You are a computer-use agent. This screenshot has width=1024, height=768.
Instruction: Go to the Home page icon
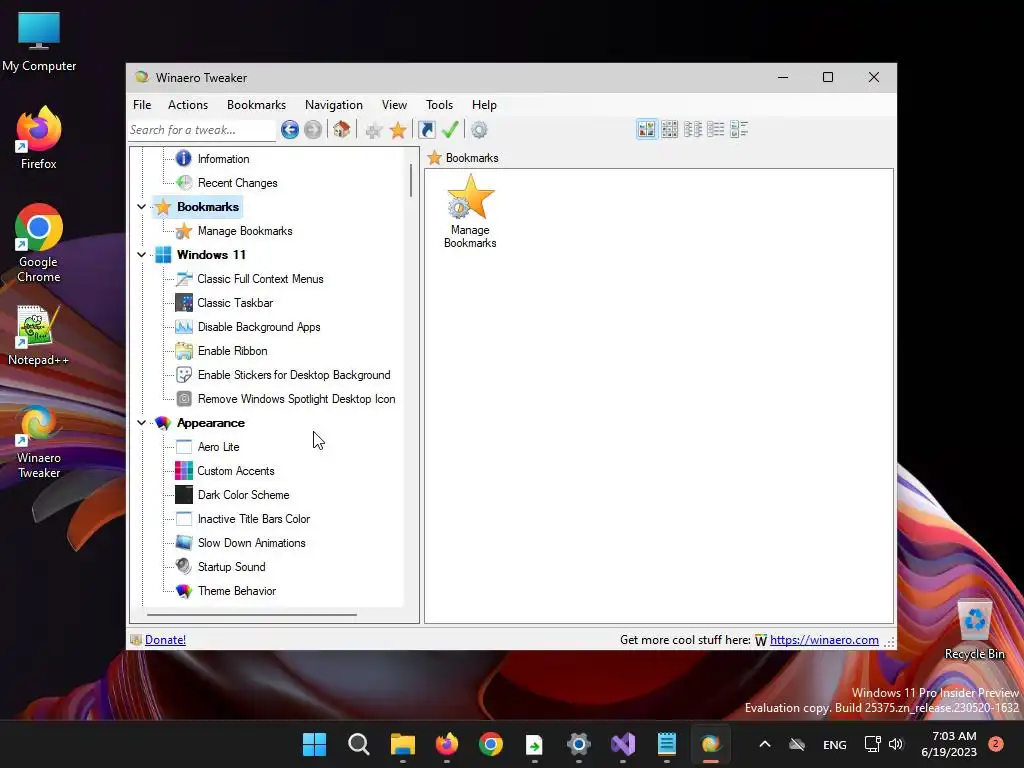click(x=342, y=129)
